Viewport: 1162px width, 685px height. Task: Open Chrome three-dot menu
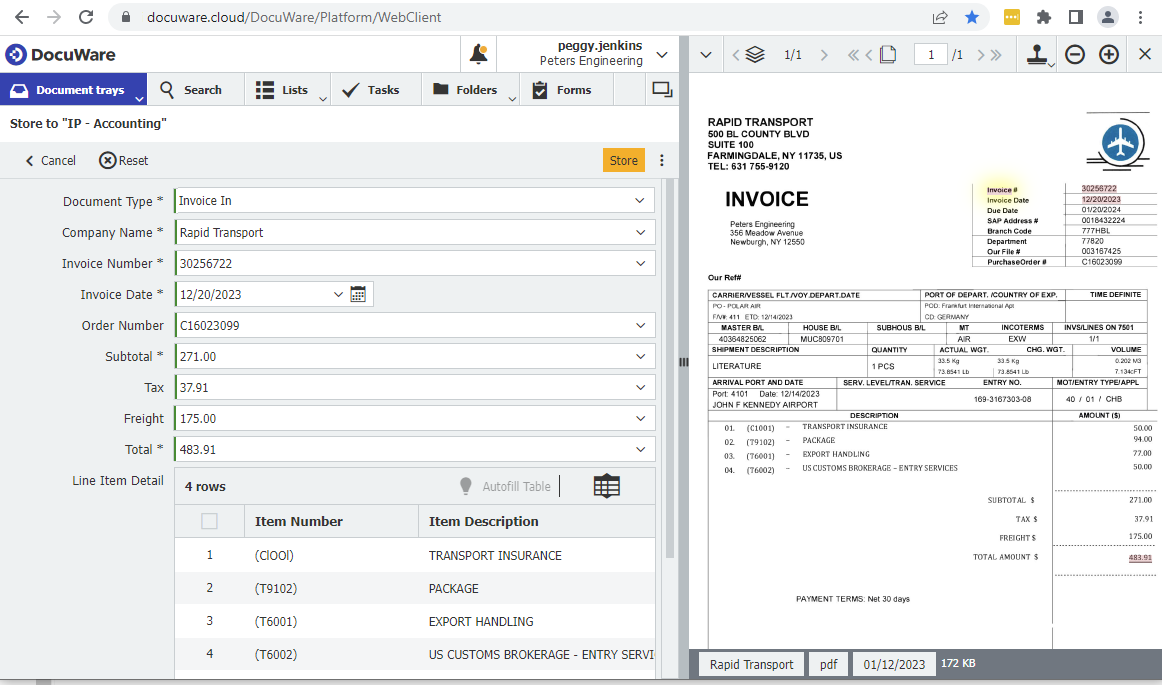click(1140, 16)
